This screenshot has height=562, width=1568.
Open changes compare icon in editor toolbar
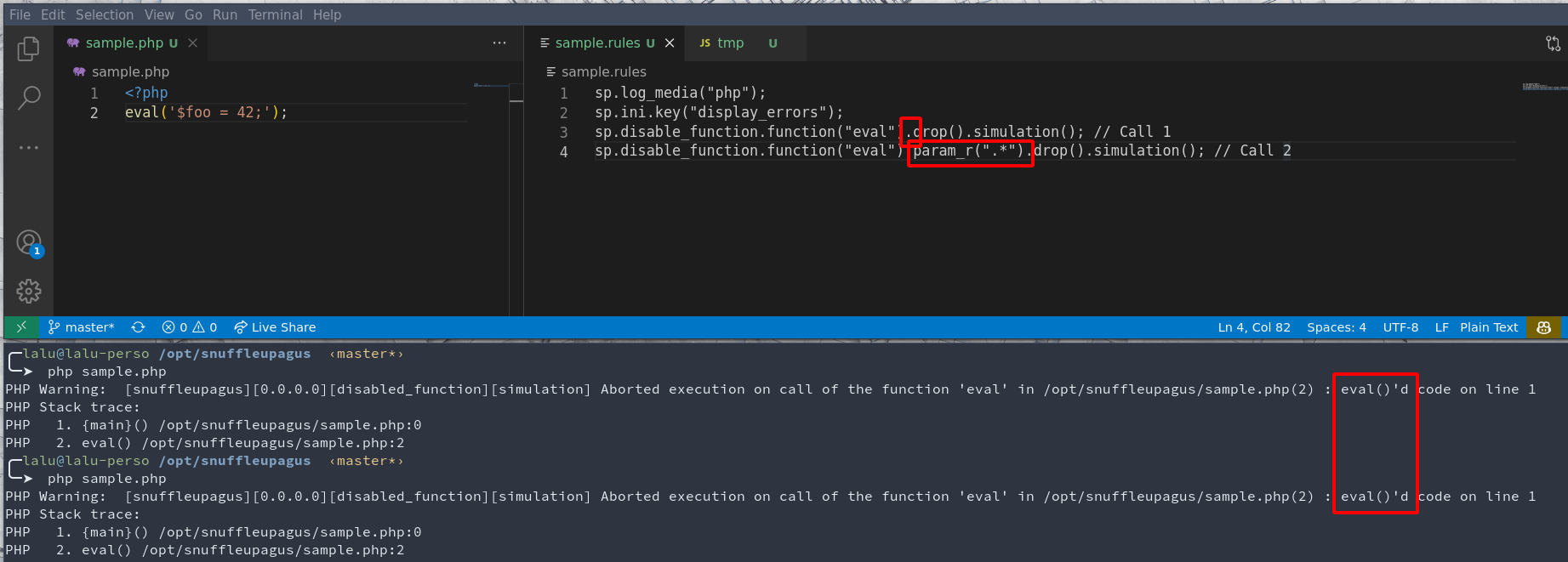click(x=1553, y=43)
